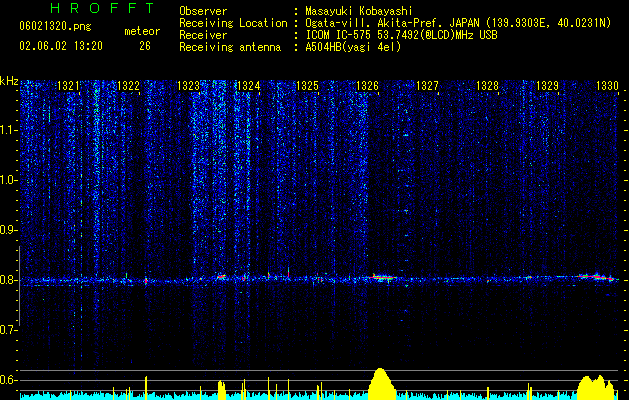The width and height of the screenshot is (629, 400).
Task: Click the kHz axis unit label
Action: [9, 81]
